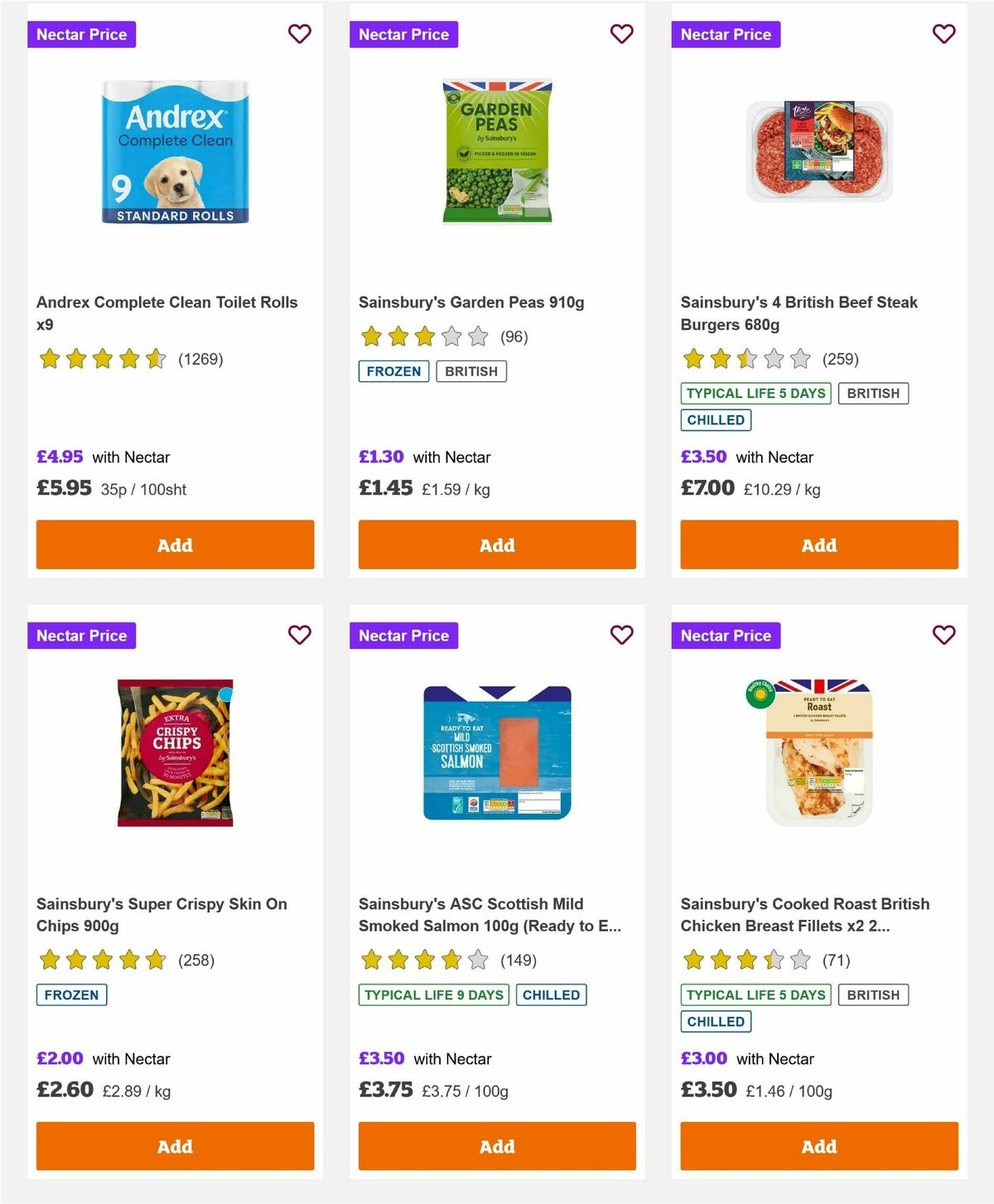
Task: Add the Garden Peas to the basket
Action: pos(496,544)
